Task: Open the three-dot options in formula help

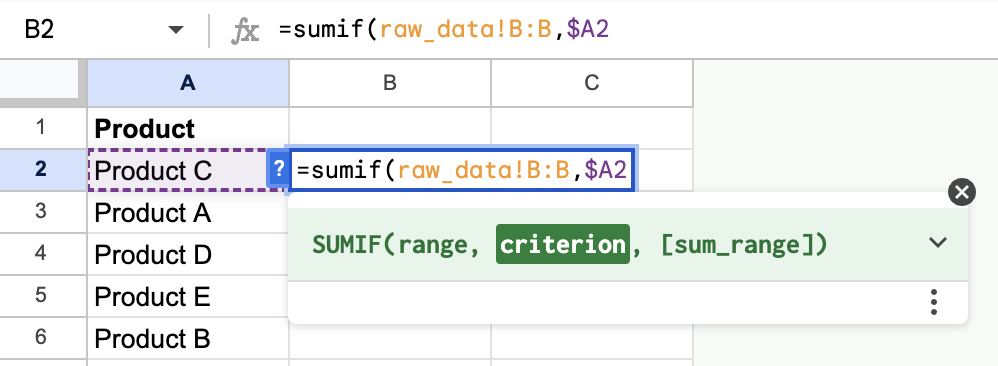Action: pos(934,302)
